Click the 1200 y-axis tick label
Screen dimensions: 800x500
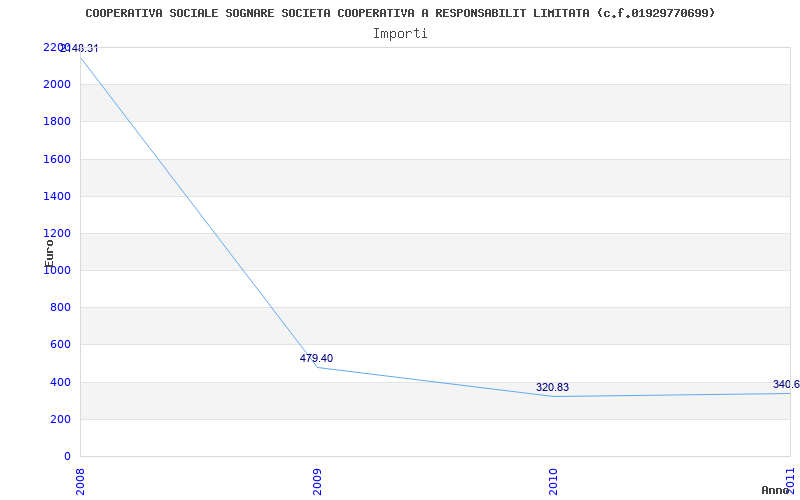click(57, 234)
